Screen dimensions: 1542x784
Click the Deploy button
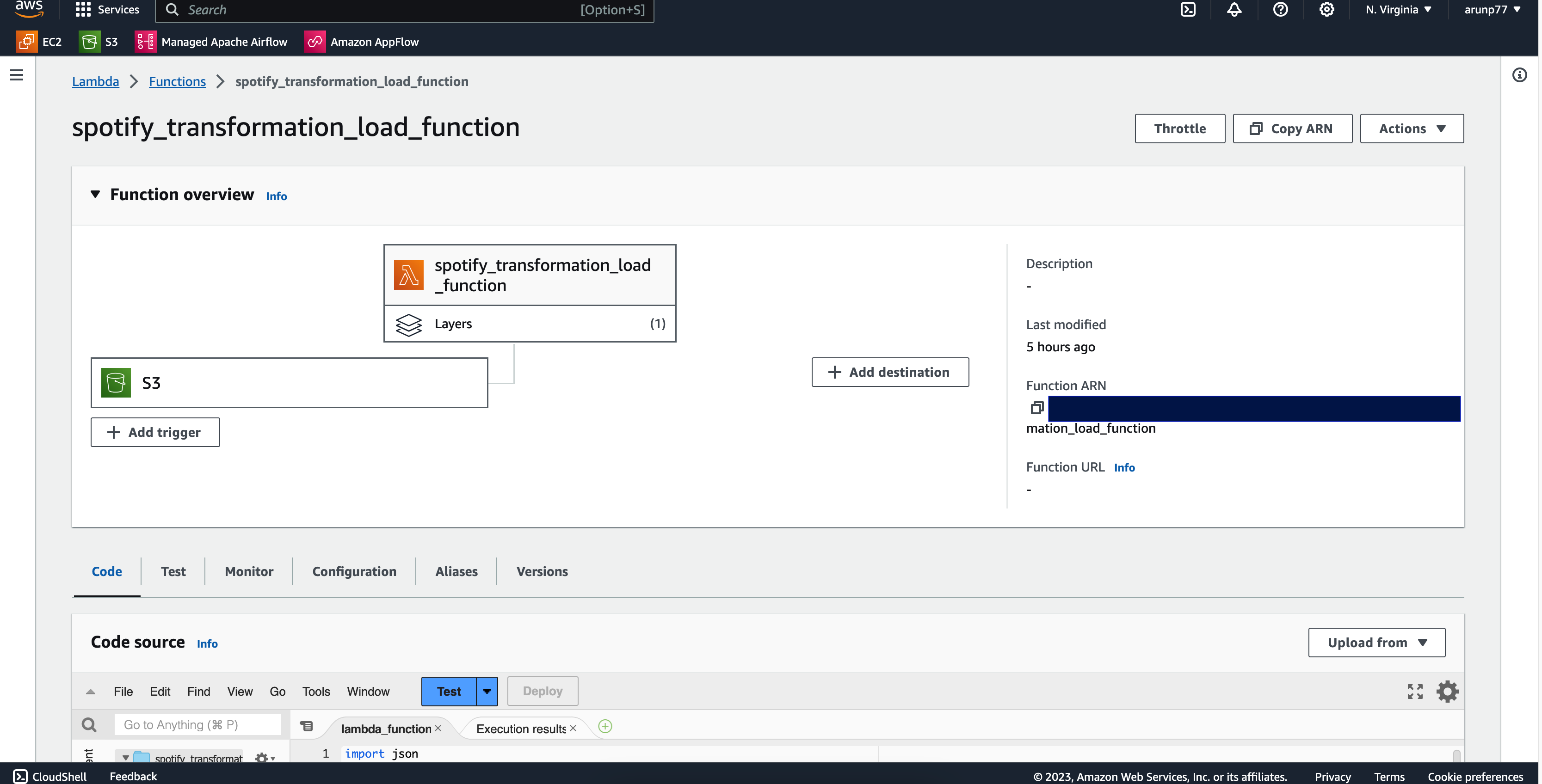pos(542,691)
